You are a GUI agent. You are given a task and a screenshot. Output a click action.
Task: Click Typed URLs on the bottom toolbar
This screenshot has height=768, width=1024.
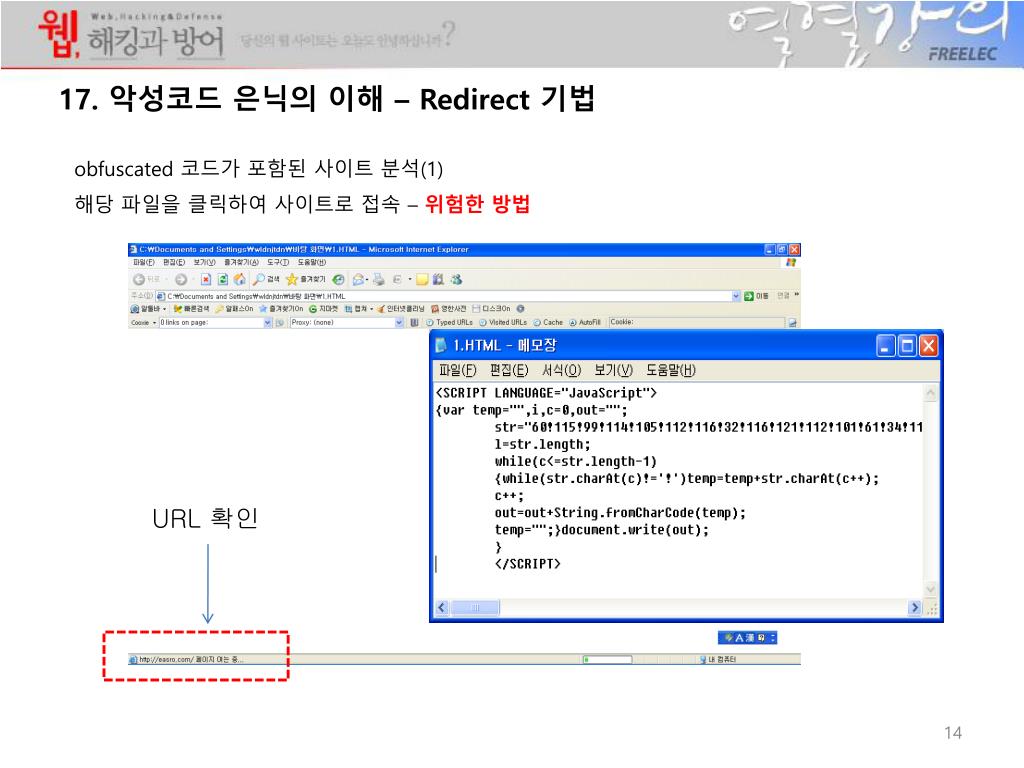pyautogui.click(x=449, y=322)
